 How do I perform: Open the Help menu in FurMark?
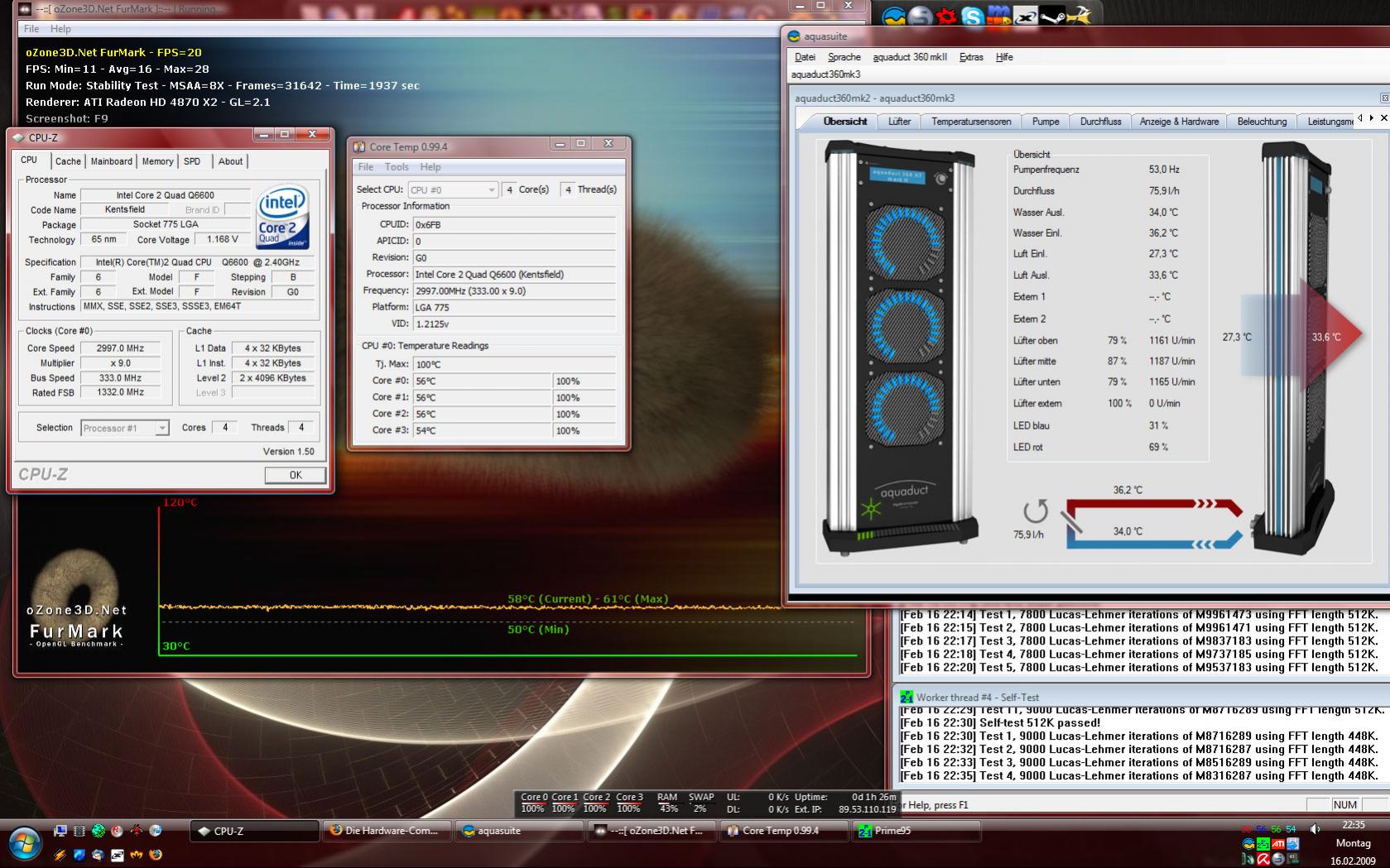point(60,29)
